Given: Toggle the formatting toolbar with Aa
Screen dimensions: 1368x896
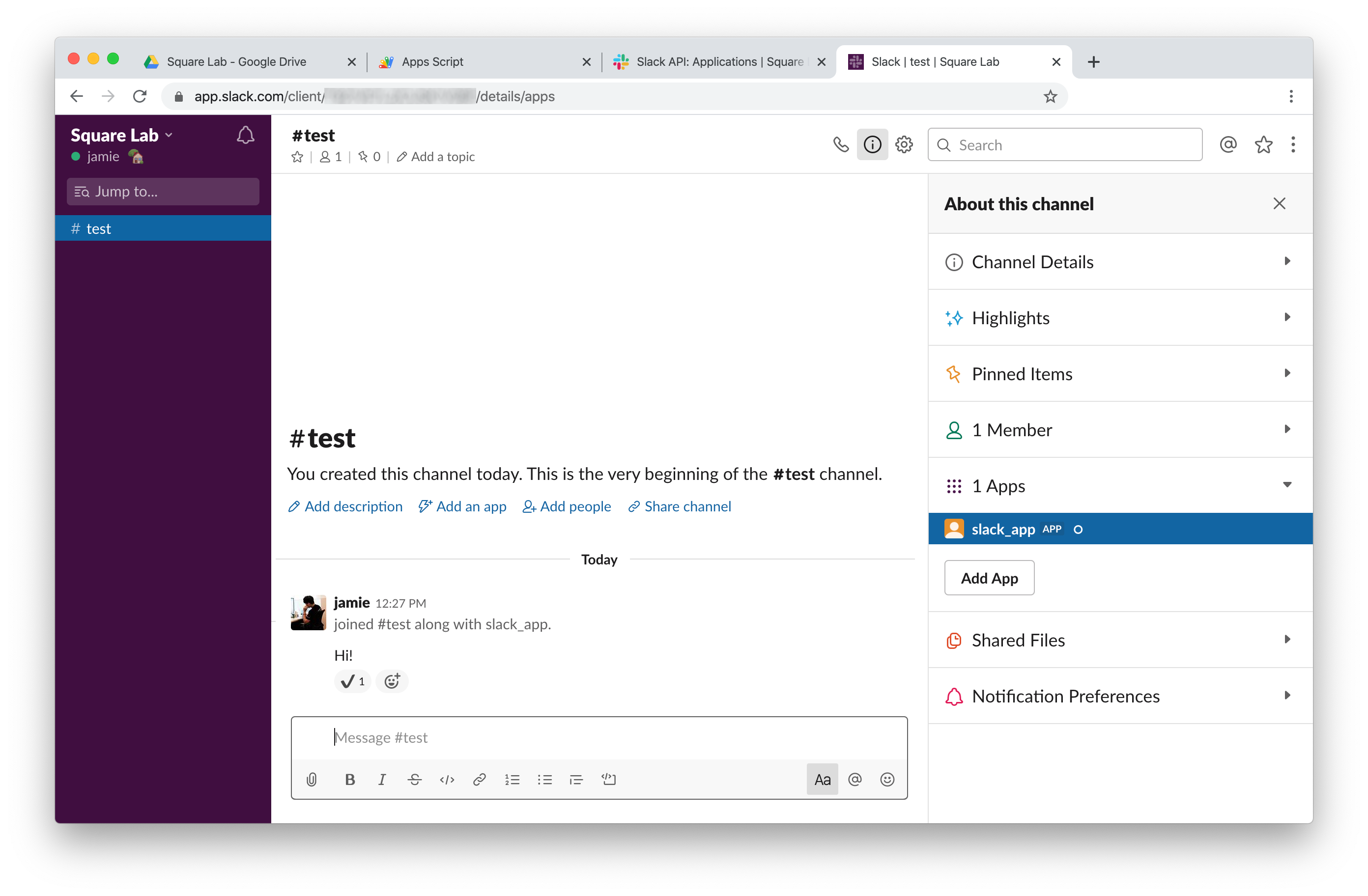Looking at the screenshot, I should pyautogui.click(x=822, y=779).
